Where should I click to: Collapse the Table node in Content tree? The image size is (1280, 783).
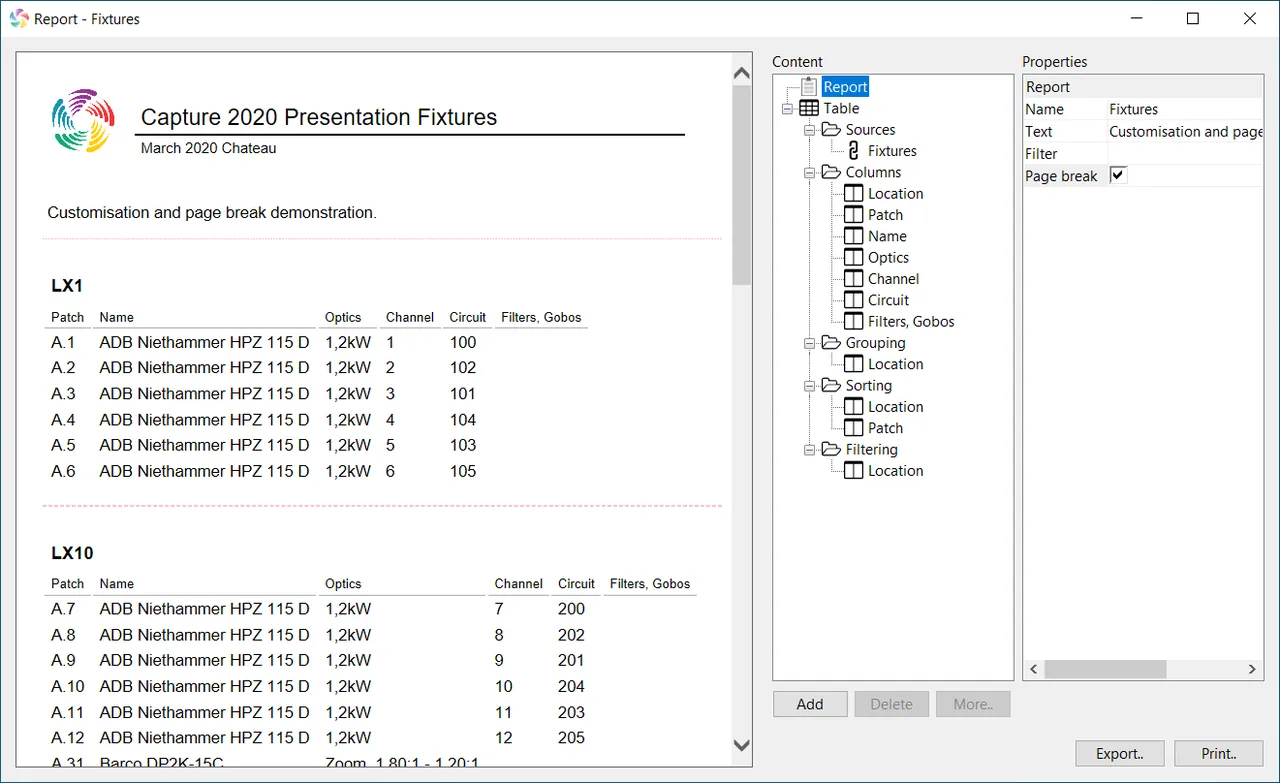pyautogui.click(x=787, y=108)
